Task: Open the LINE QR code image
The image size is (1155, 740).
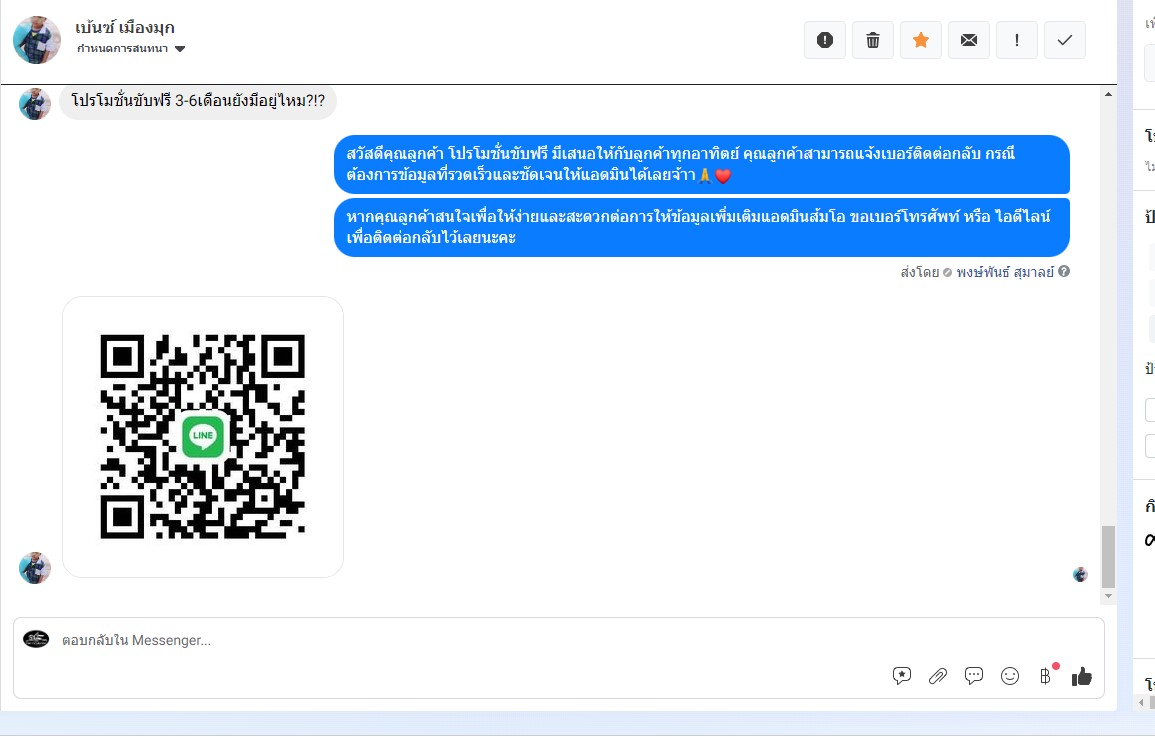Action: click(x=203, y=437)
